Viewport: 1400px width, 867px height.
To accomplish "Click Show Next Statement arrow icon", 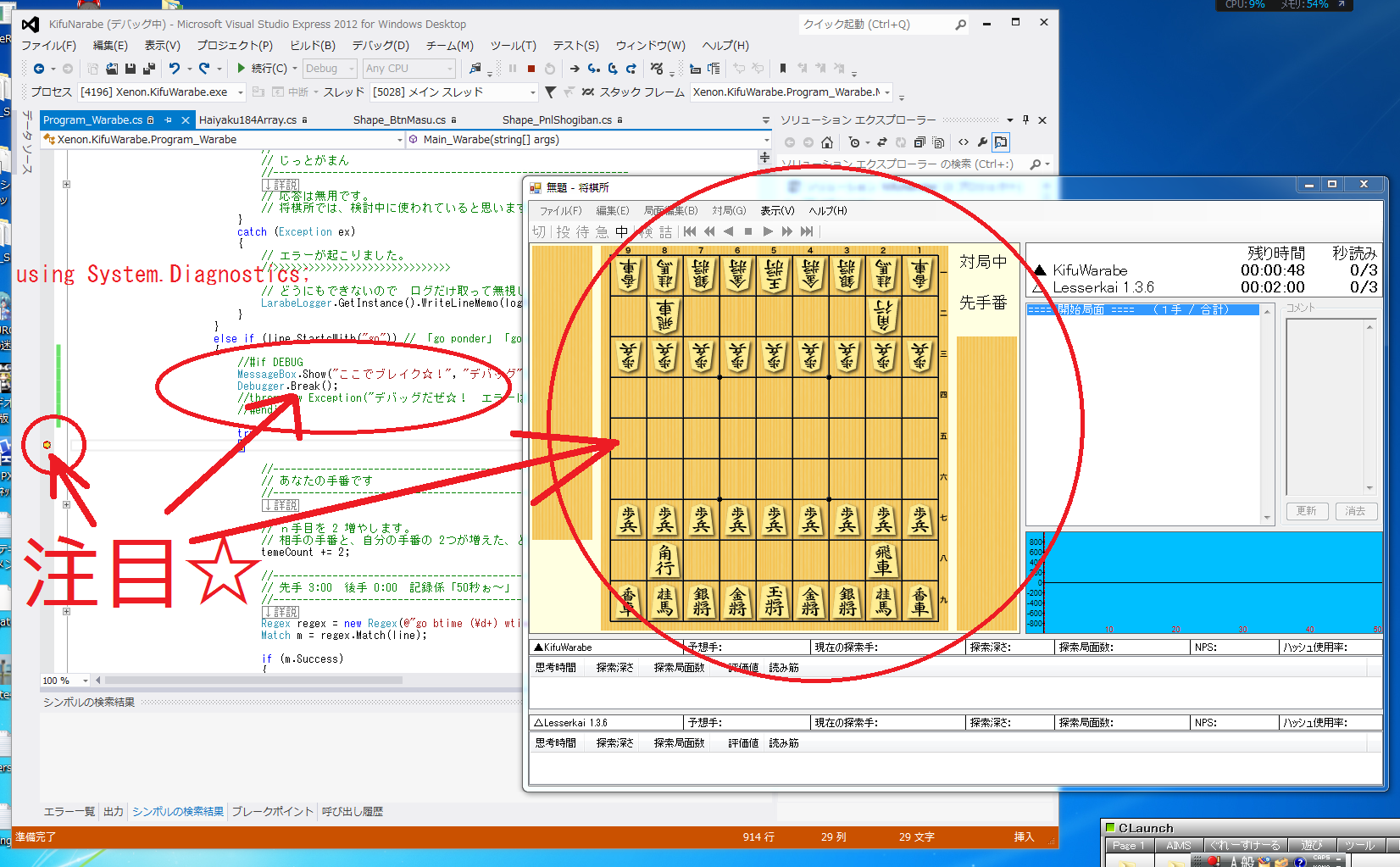I will [575, 69].
